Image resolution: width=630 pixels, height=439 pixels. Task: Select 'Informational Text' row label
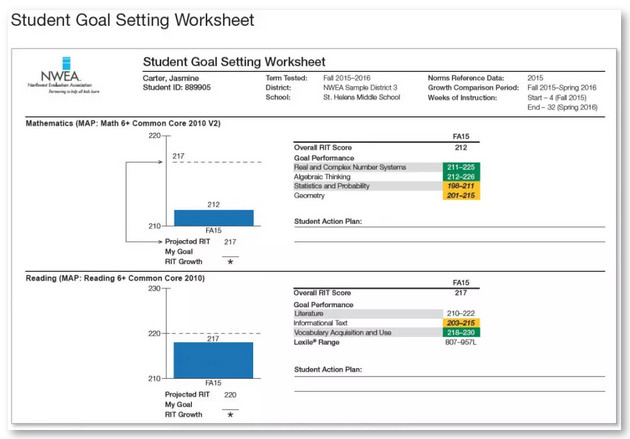(320, 323)
